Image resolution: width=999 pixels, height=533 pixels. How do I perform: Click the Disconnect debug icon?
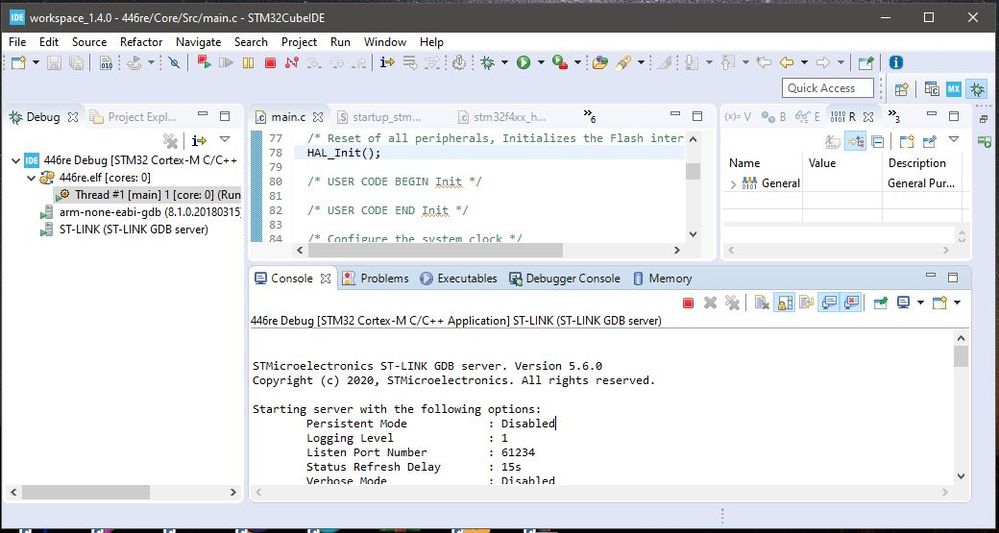(x=292, y=62)
